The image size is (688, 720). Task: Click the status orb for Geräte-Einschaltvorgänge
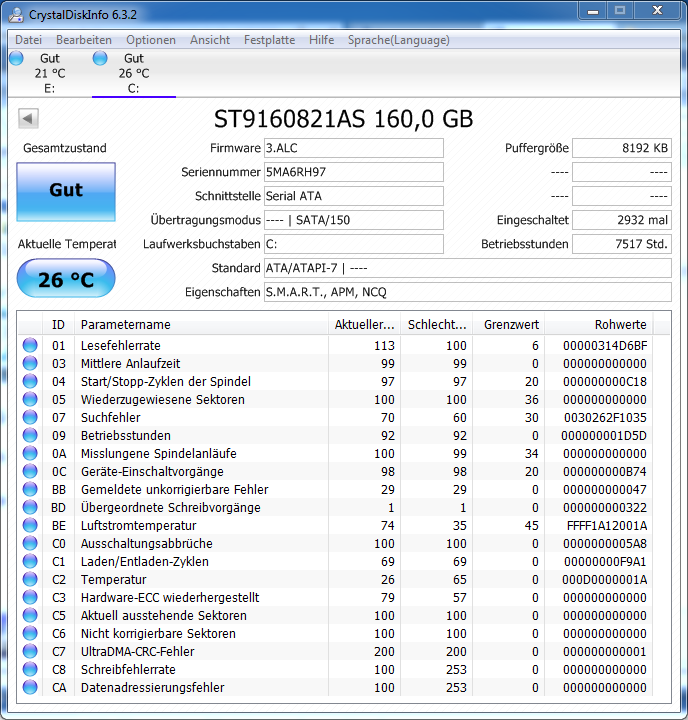coord(30,471)
